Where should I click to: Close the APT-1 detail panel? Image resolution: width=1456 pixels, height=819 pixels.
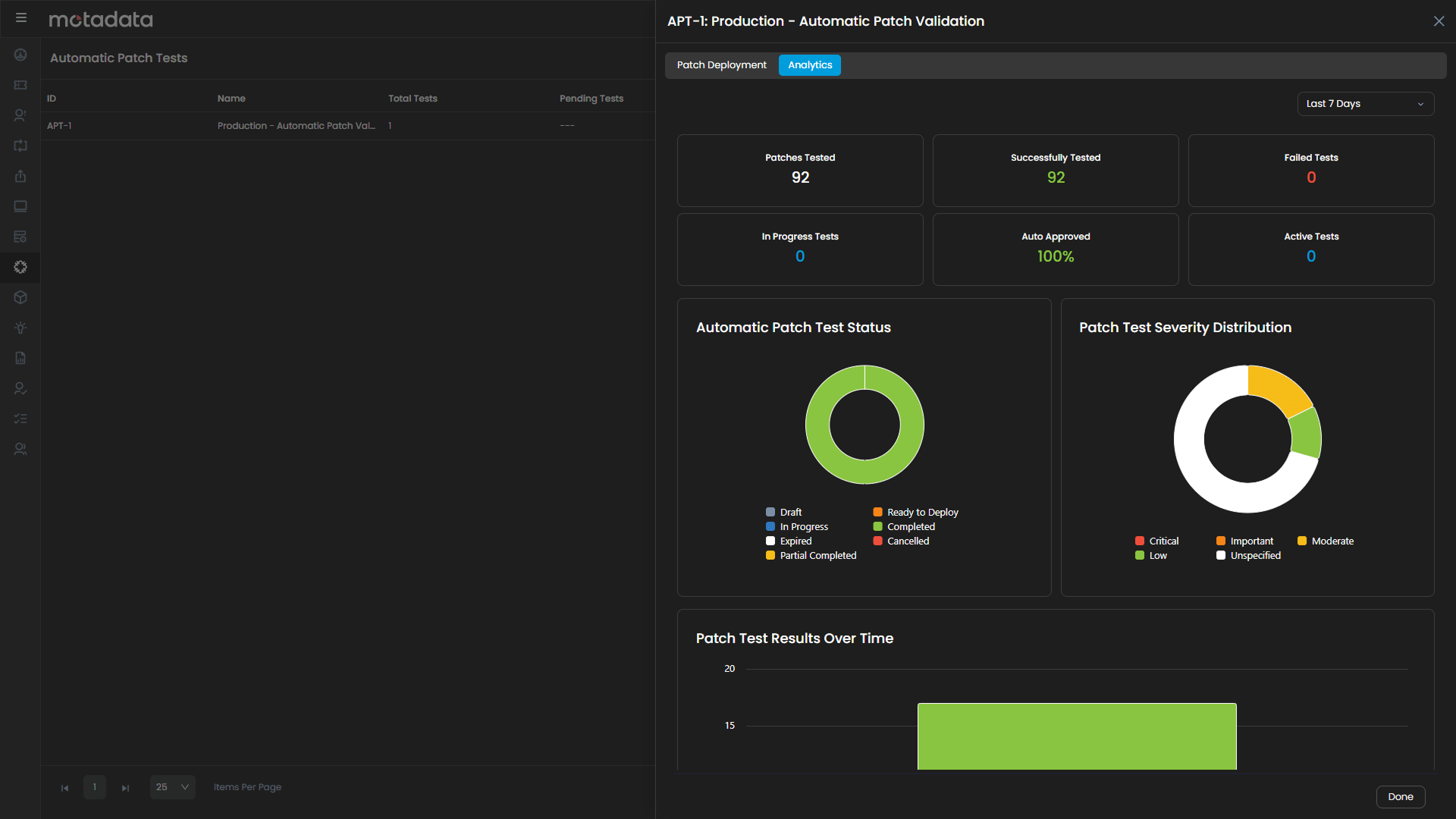click(1439, 21)
